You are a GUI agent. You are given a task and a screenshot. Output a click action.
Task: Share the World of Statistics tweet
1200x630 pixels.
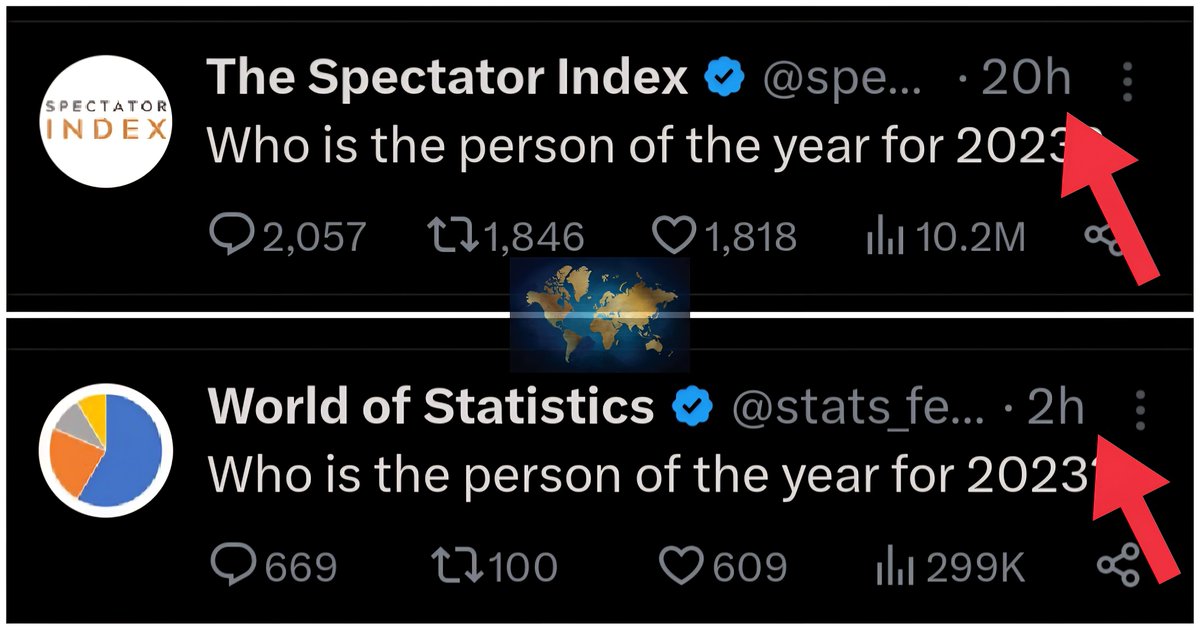(x=1118, y=567)
